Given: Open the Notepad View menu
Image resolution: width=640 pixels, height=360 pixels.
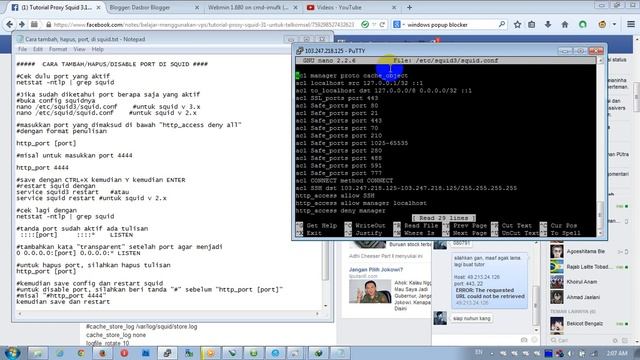Looking at the screenshot, I should coord(79,49).
